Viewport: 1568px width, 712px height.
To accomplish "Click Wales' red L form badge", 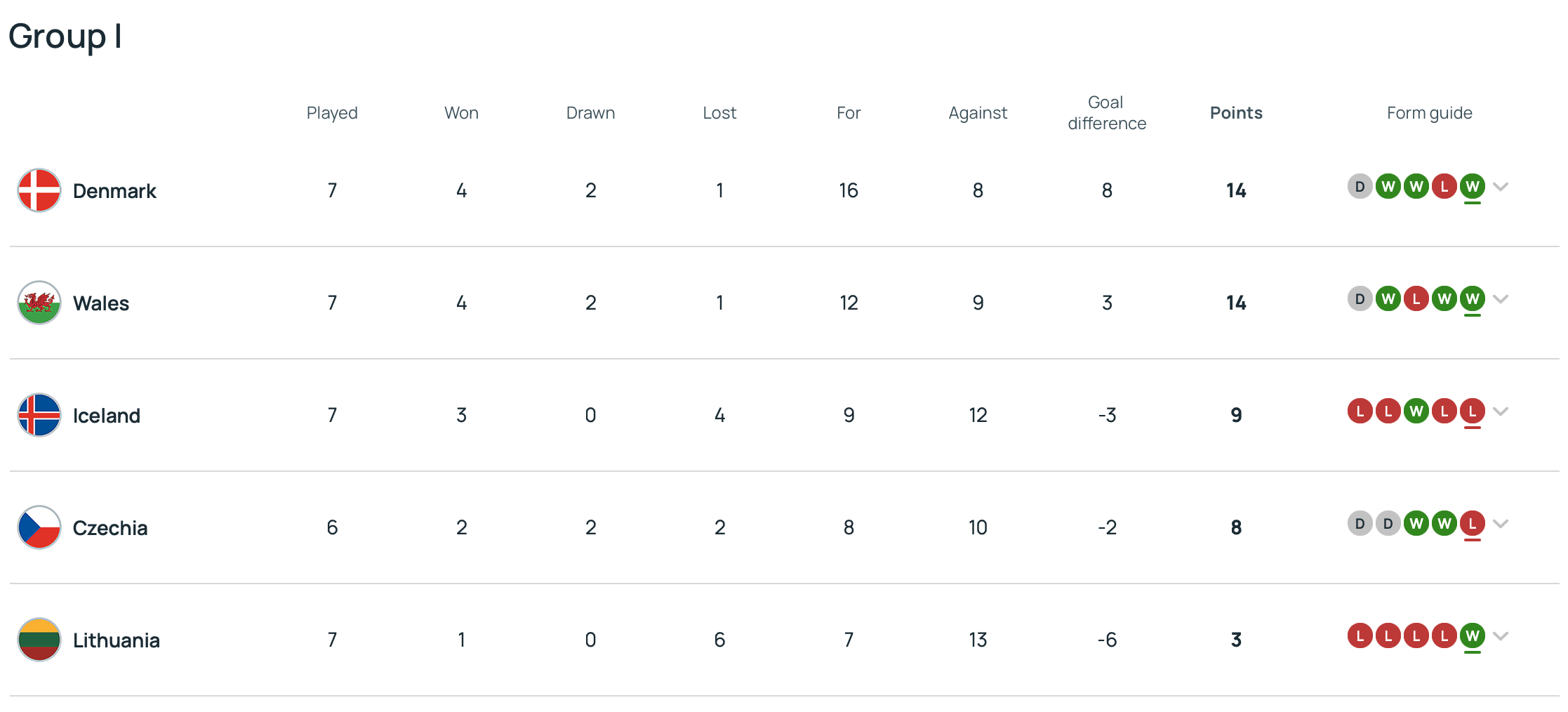I will pos(1416,299).
